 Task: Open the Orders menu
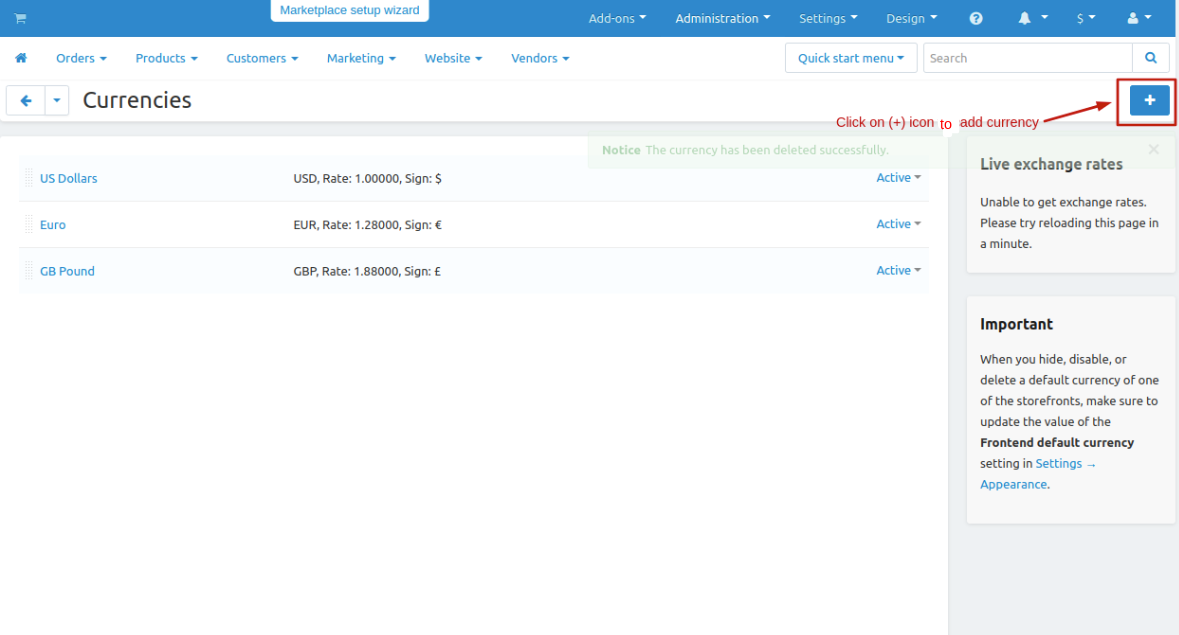pos(81,58)
